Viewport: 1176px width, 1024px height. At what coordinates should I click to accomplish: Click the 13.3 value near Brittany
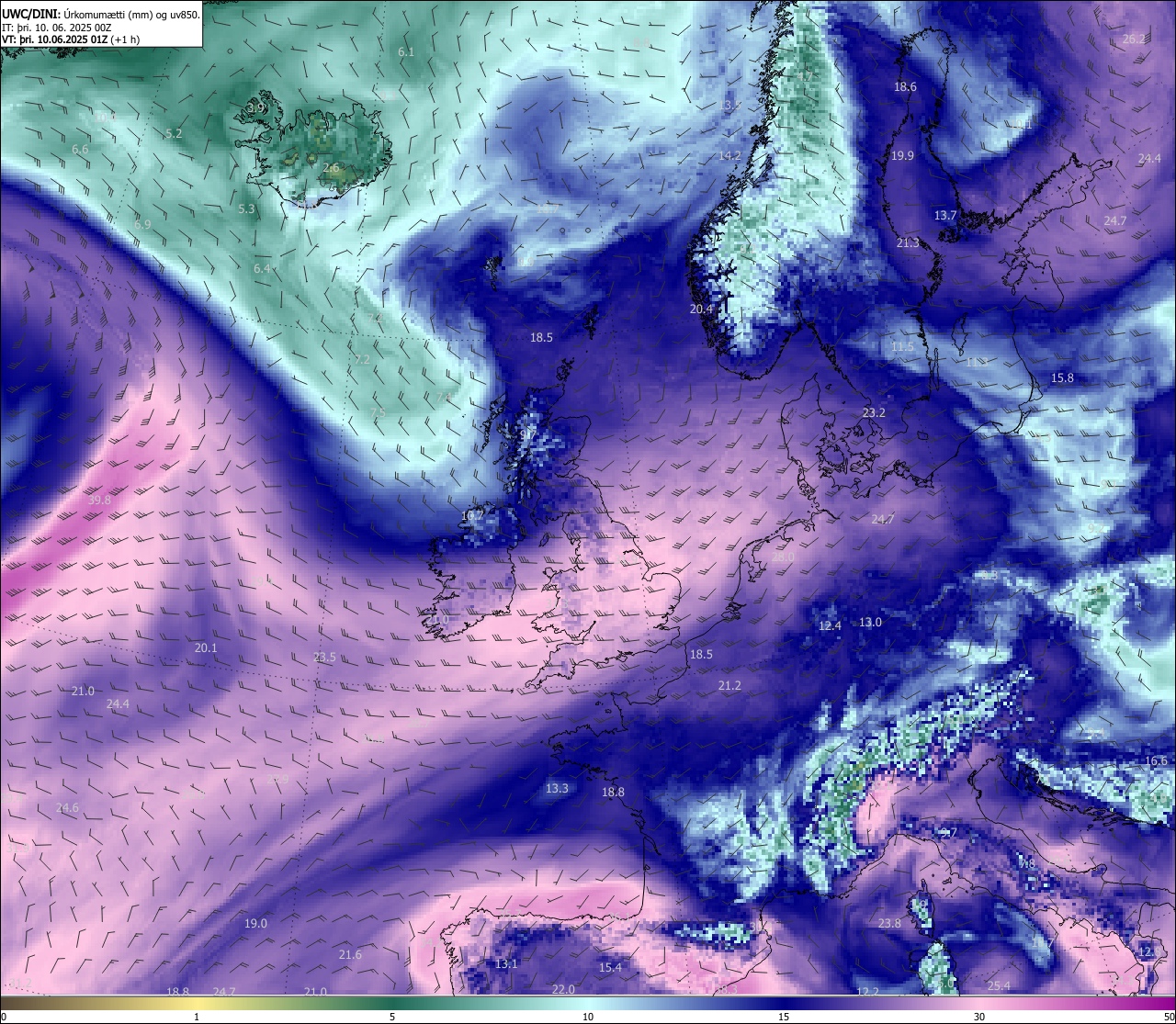pyautogui.click(x=557, y=789)
